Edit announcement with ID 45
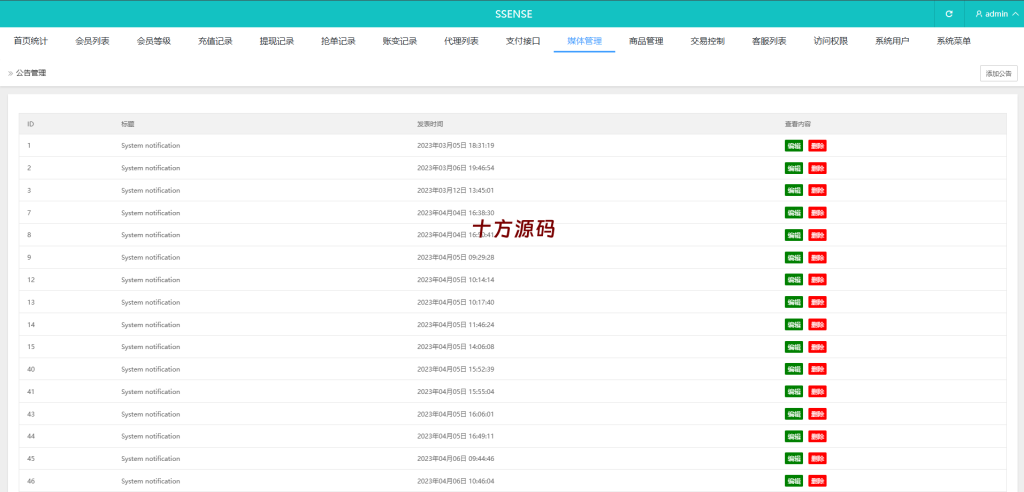The height and width of the screenshot is (492, 1024). [x=793, y=459]
